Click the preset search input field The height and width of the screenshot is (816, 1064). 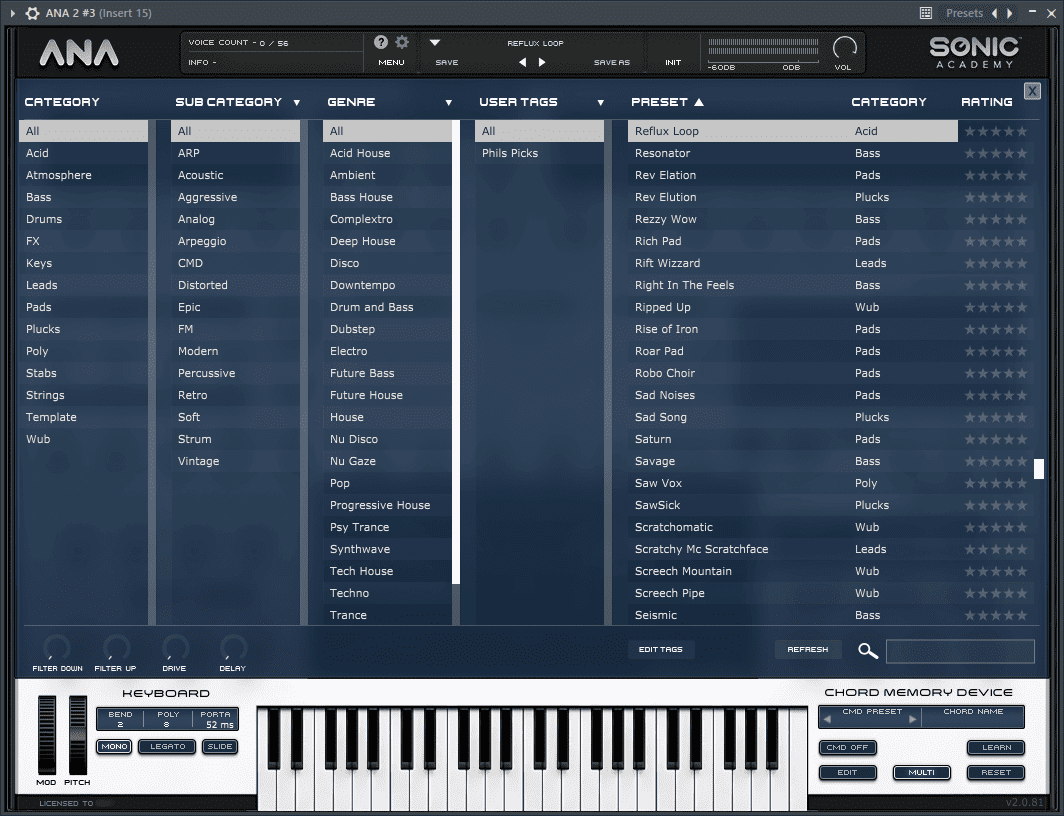click(x=960, y=651)
